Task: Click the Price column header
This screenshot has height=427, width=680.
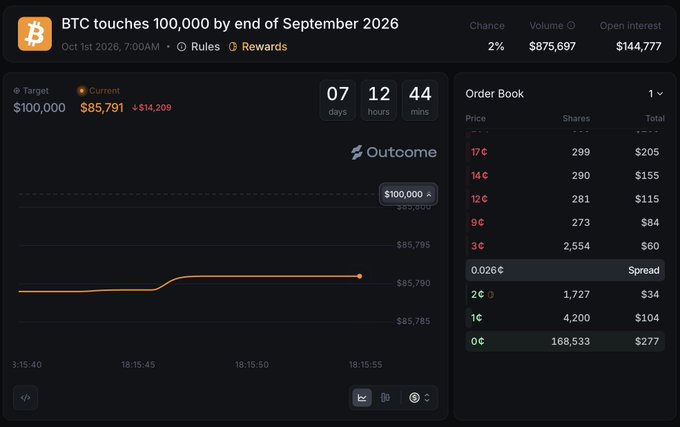Action: click(x=475, y=118)
